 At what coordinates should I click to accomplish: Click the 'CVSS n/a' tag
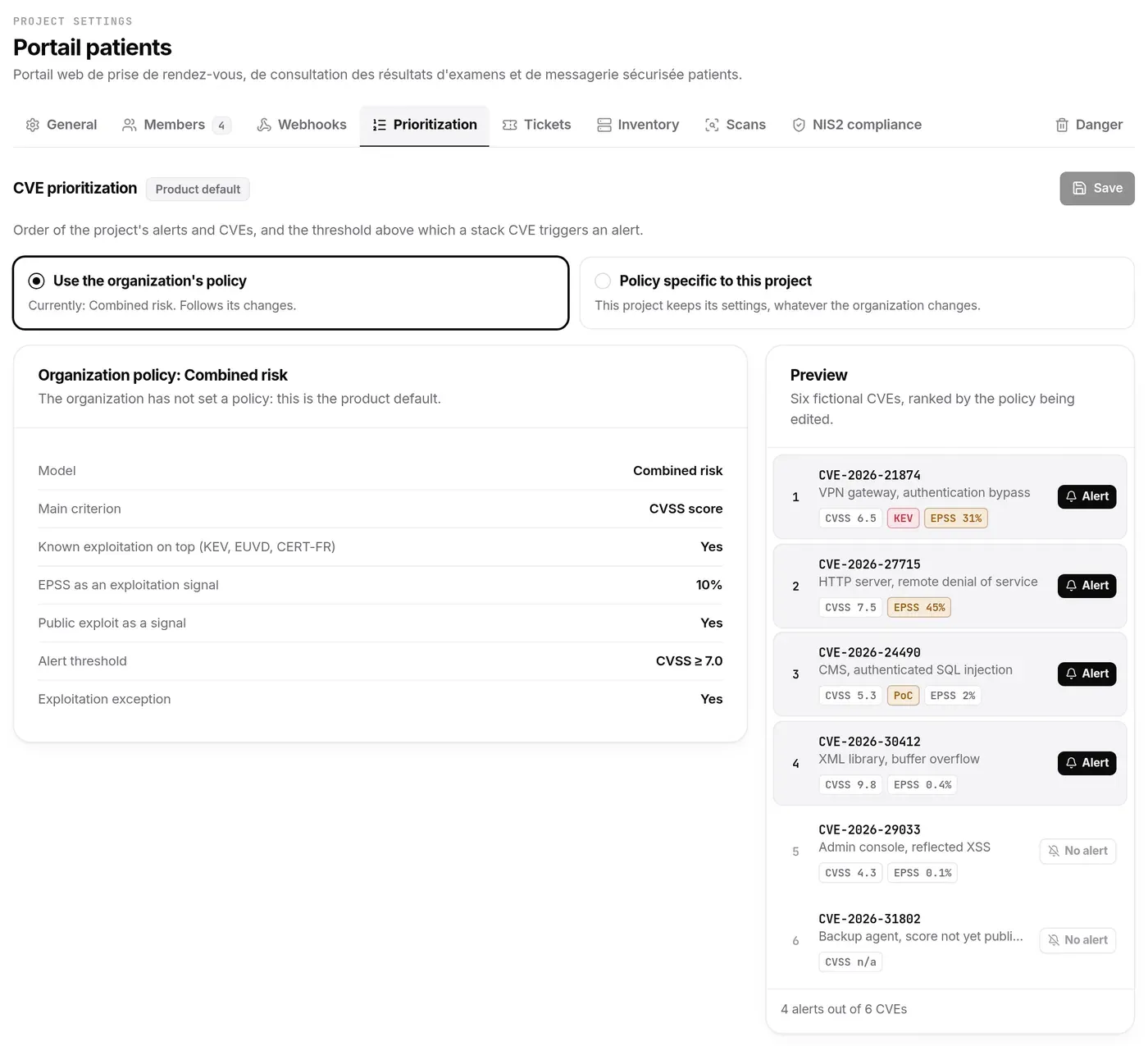850,962
